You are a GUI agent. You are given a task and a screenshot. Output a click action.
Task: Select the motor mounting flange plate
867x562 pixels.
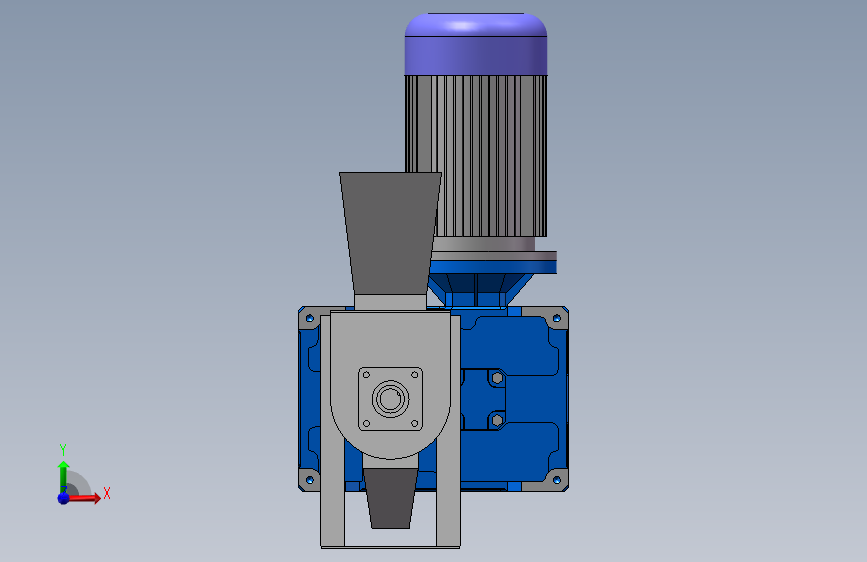[x=493, y=256]
